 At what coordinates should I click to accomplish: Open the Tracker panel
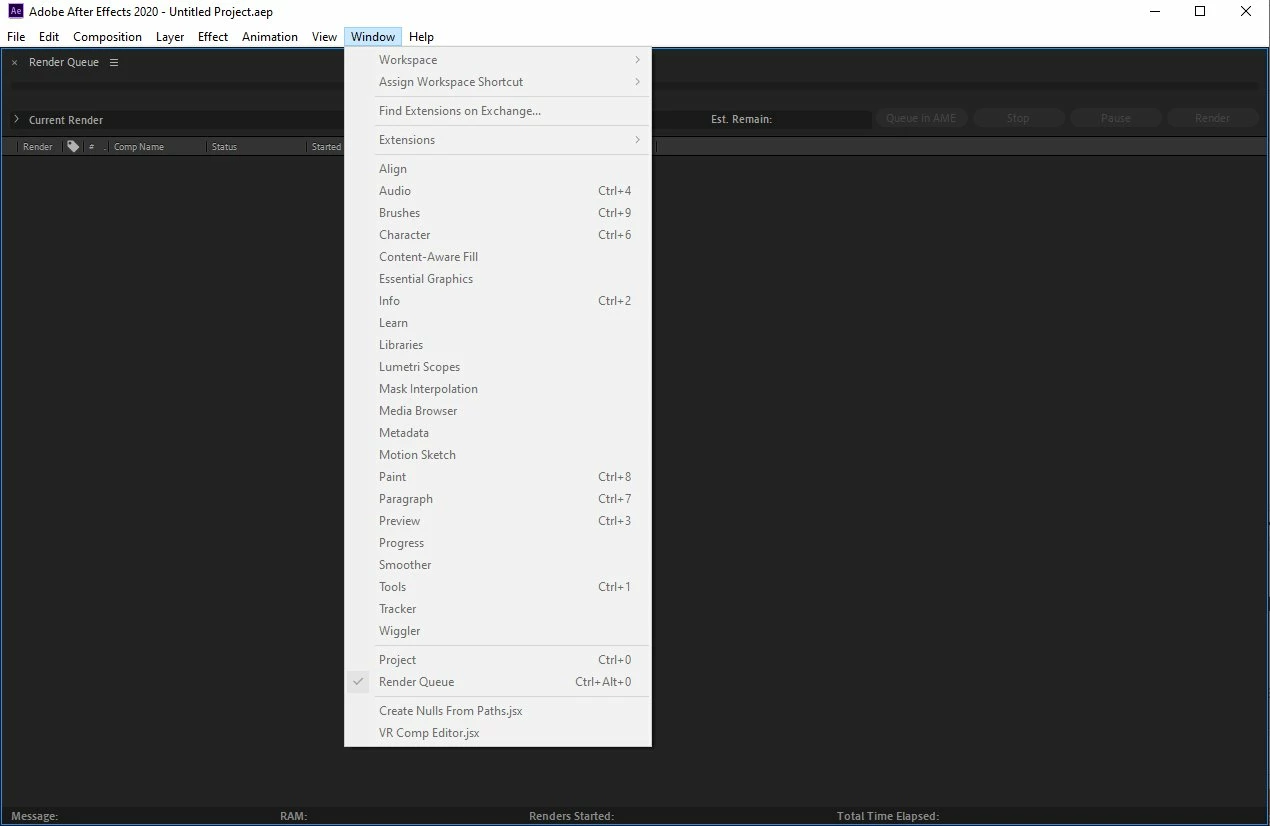[498, 609]
